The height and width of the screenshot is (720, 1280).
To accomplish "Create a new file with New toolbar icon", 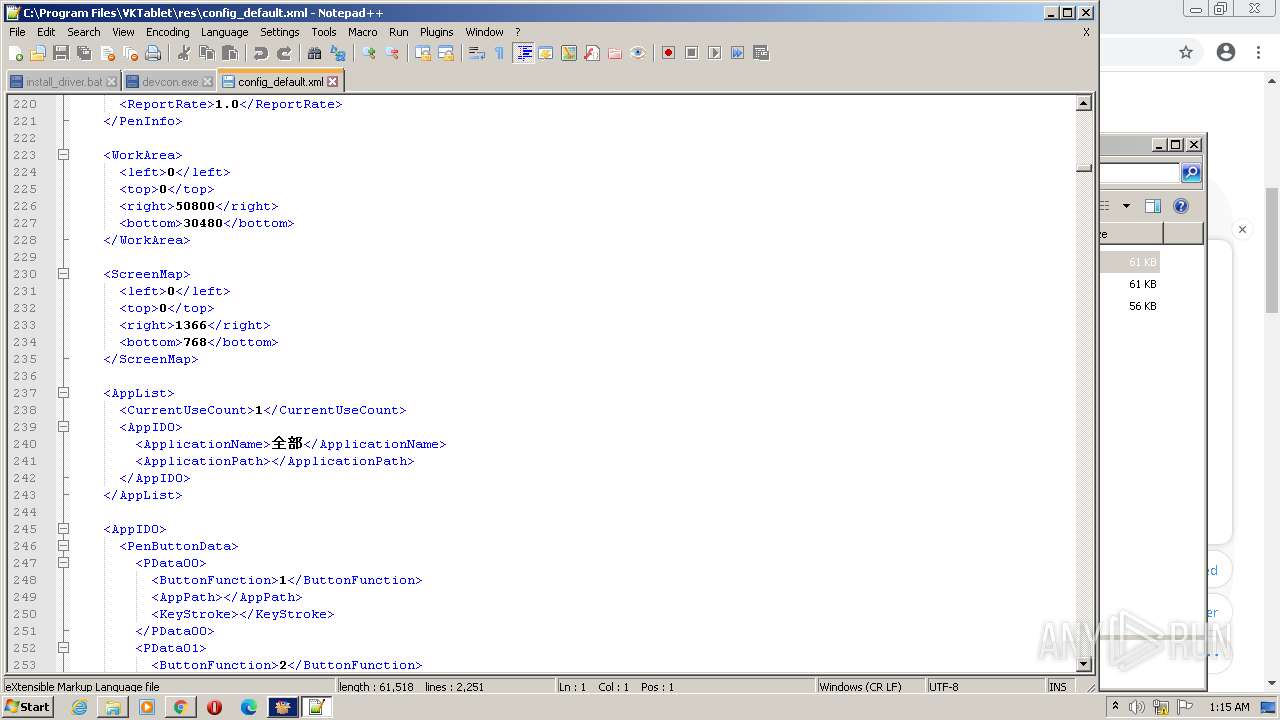I will tap(16, 53).
